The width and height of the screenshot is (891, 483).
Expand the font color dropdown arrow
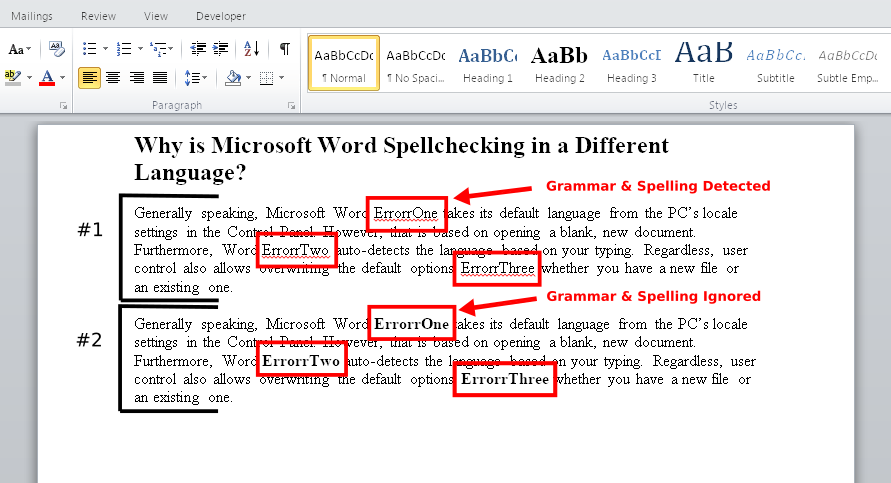click(x=63, y=78)
